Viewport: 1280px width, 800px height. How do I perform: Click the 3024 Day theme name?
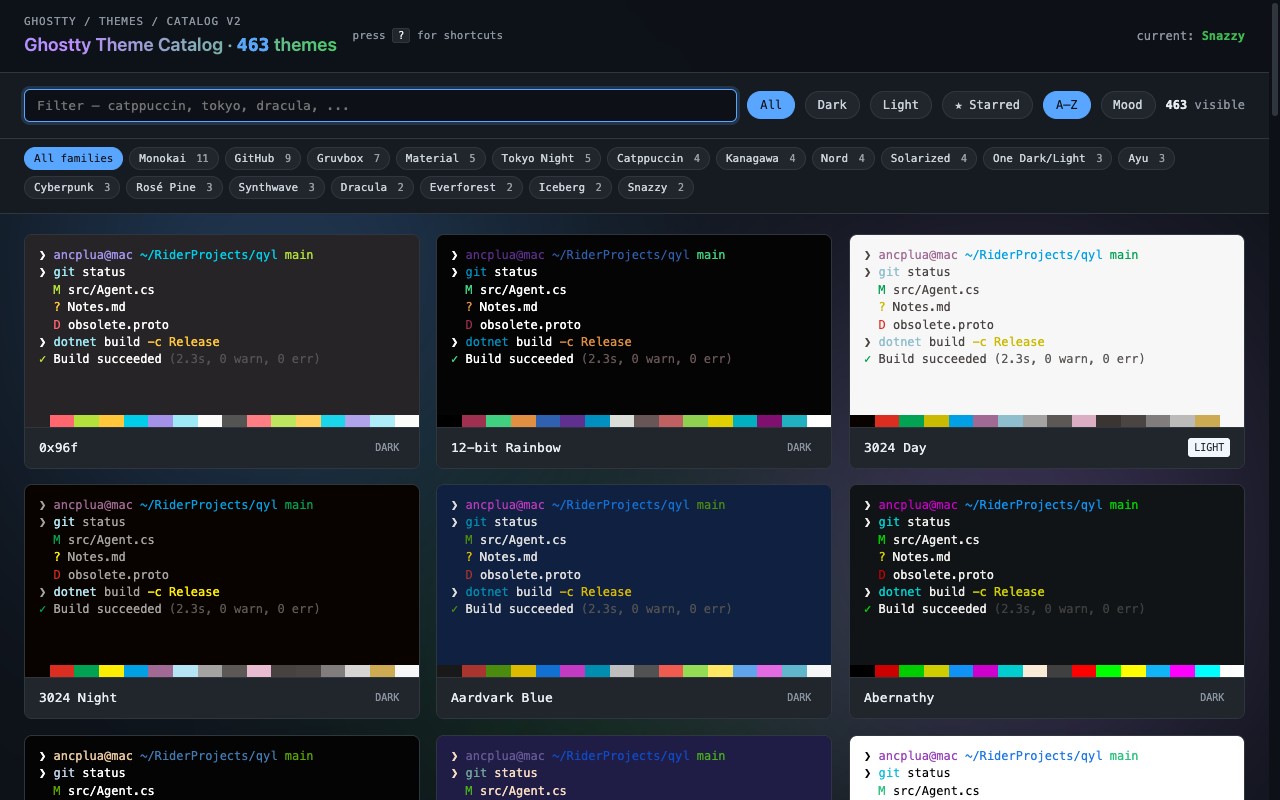tap(895, 447)
